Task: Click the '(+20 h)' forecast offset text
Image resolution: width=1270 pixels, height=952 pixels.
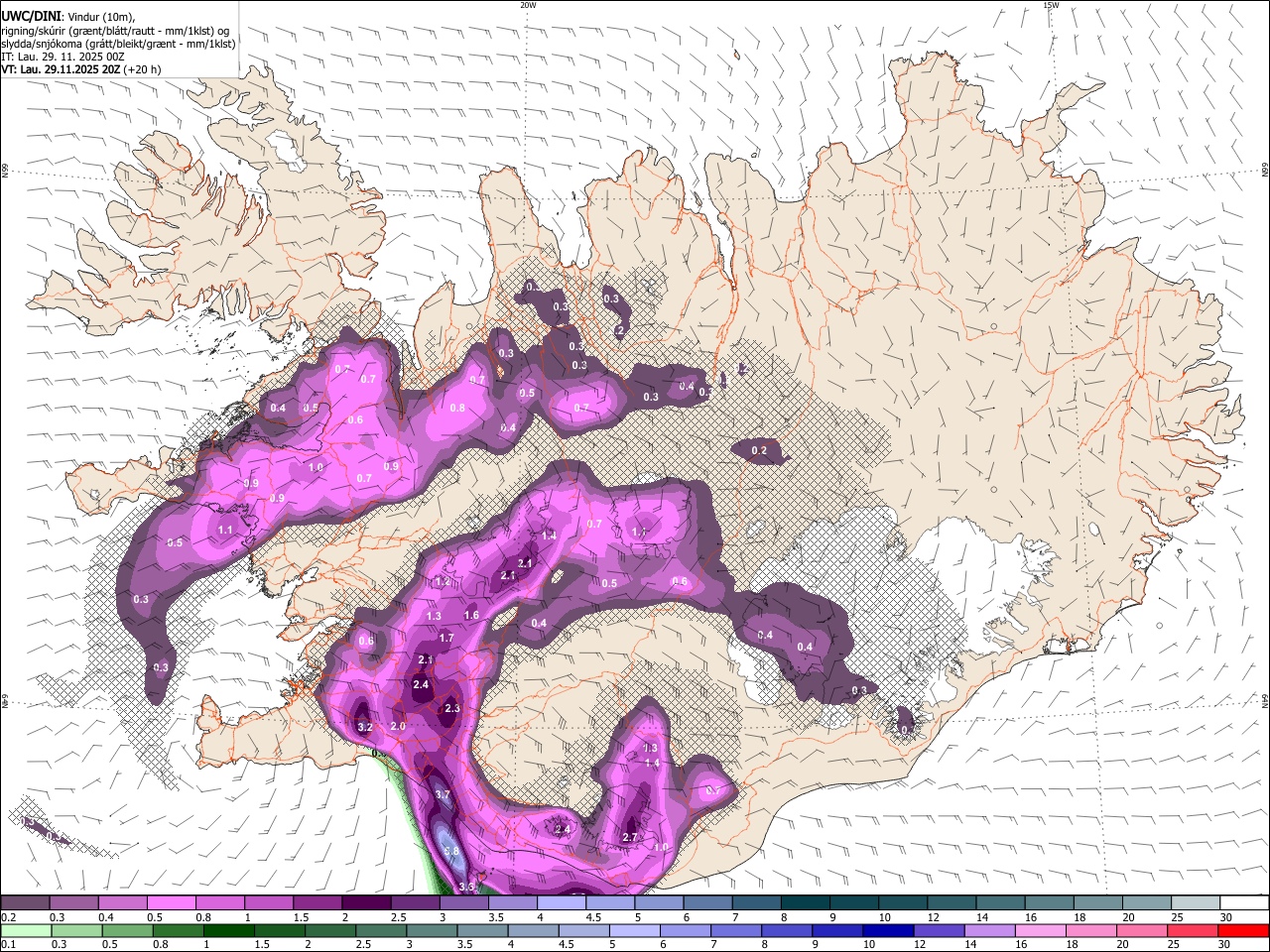Action: point(143,69)
